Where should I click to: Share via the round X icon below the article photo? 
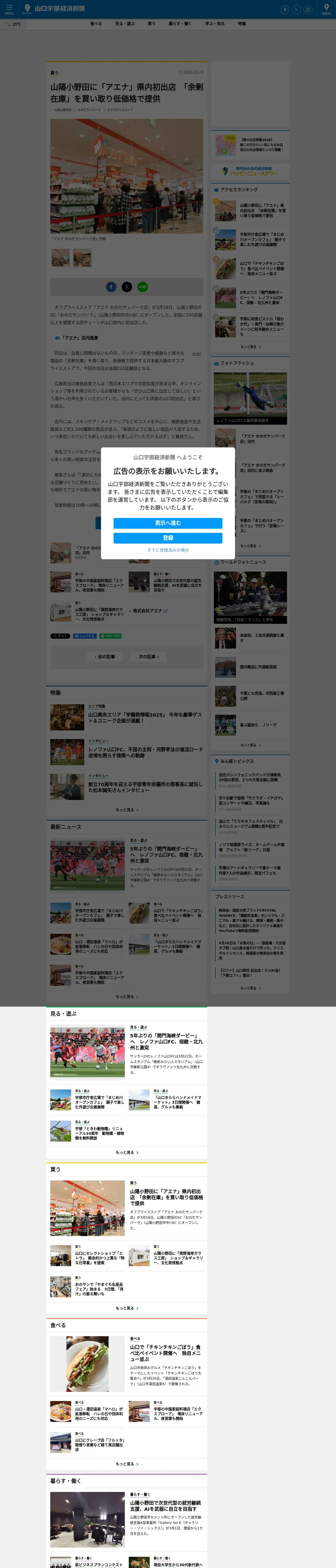127,287
